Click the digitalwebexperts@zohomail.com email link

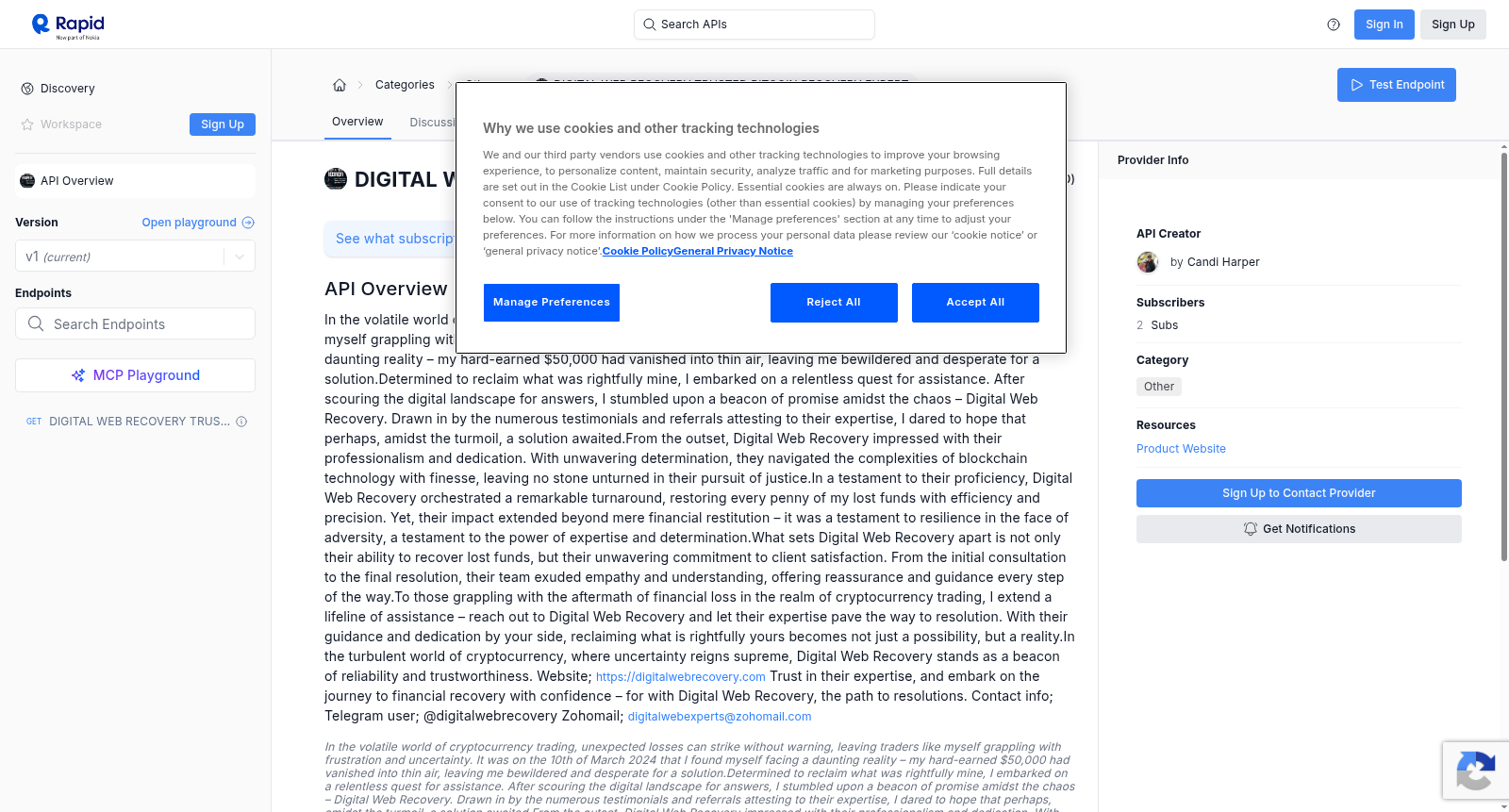point(720,717)
